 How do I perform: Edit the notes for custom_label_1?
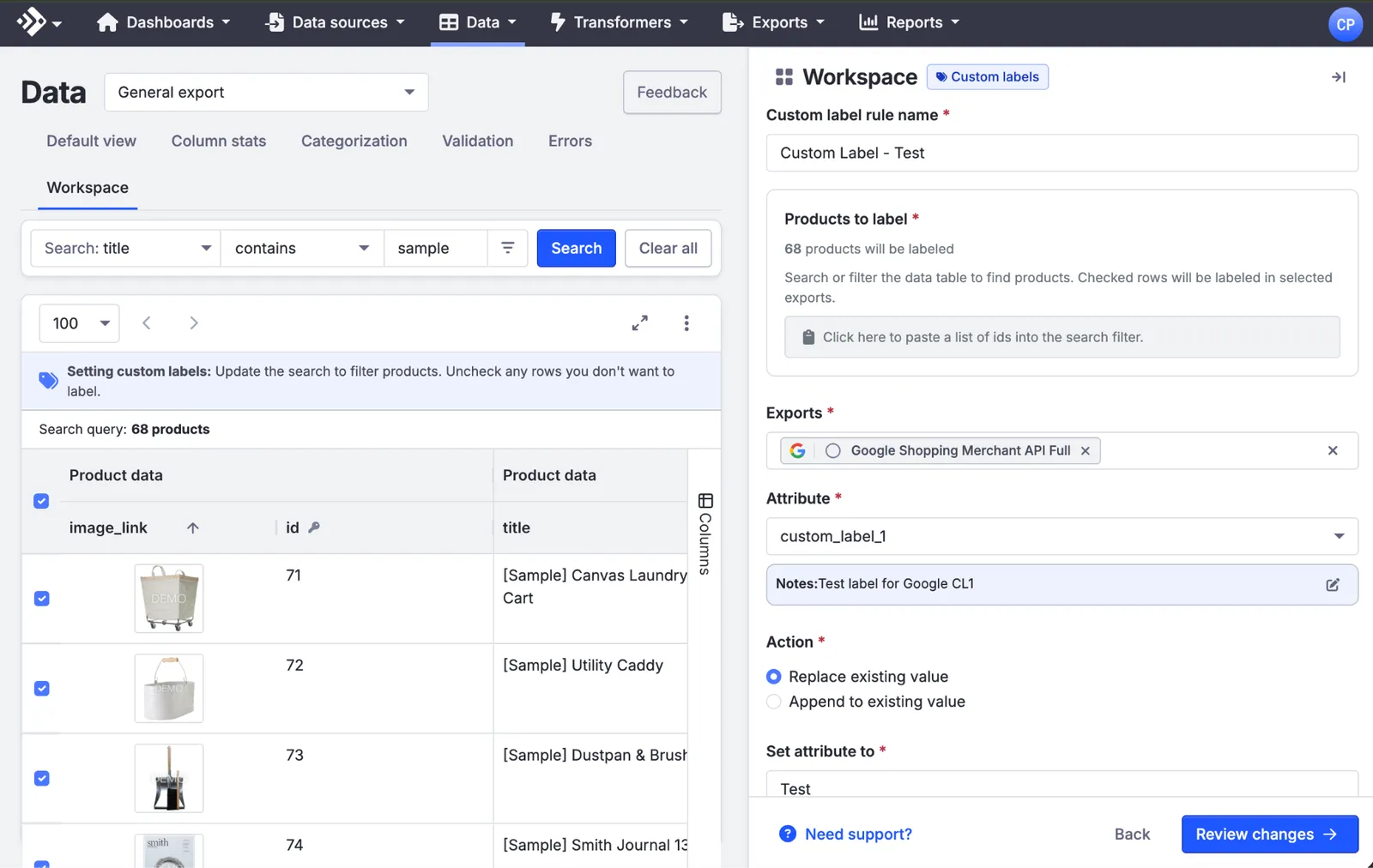pos(1332,584)
